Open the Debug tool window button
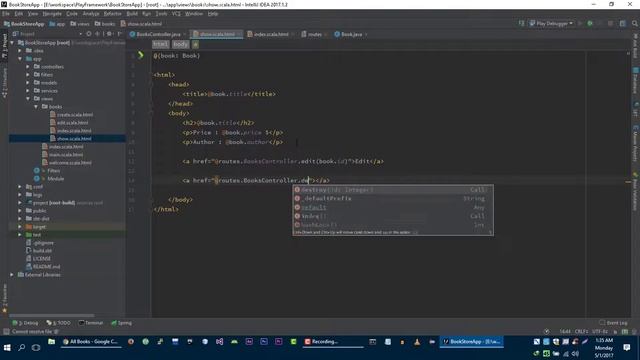The image size is (640, 360). [25, 323]
